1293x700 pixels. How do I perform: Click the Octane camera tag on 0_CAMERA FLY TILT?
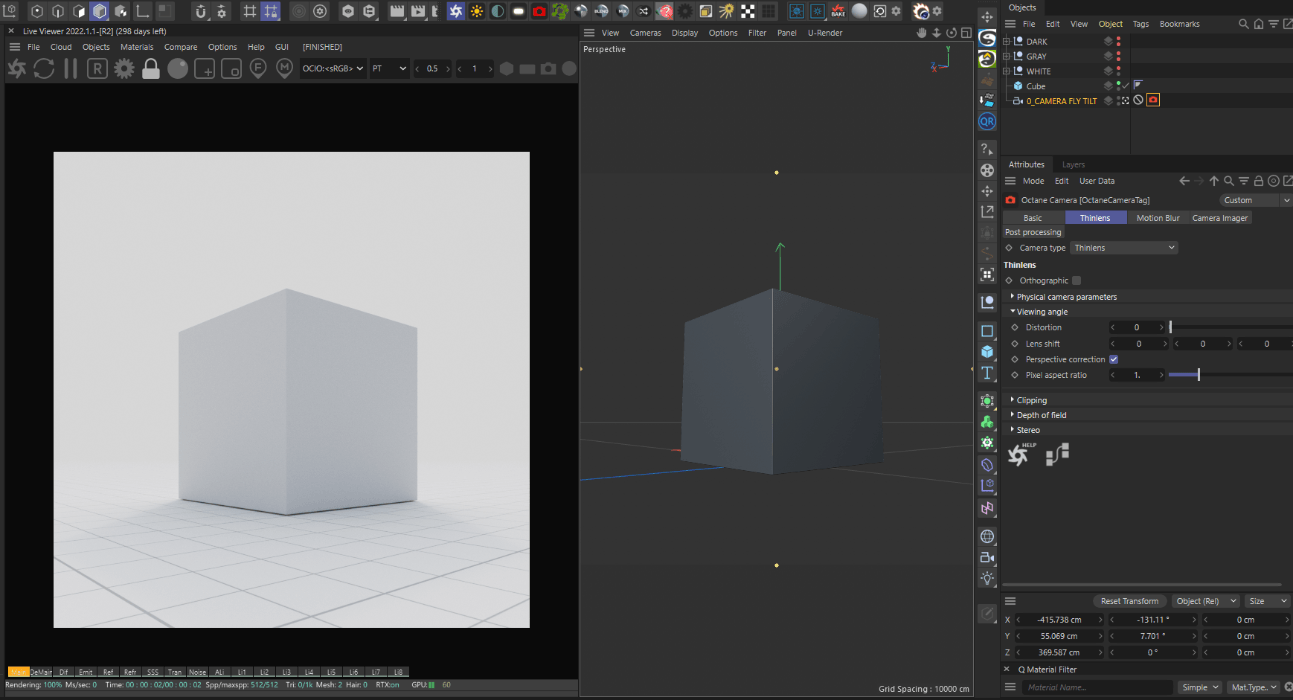coord(1153,101)
